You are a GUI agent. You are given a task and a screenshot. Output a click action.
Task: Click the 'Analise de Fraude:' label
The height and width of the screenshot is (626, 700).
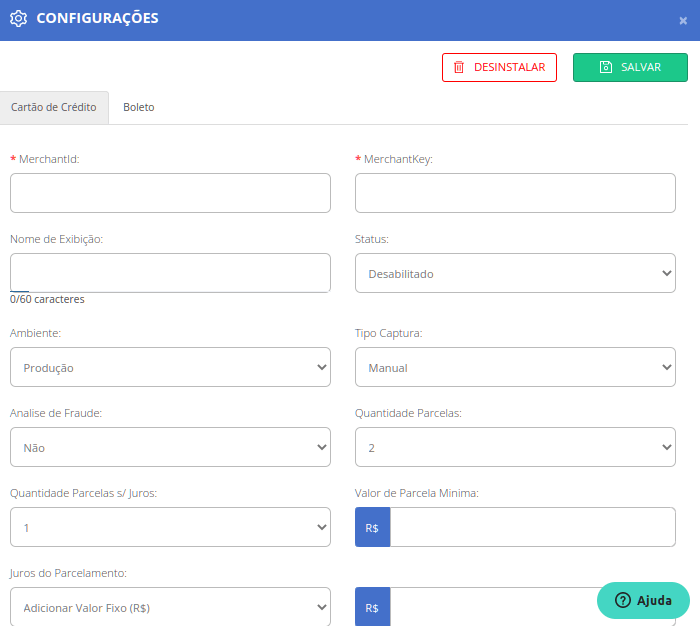coord(56,413)
